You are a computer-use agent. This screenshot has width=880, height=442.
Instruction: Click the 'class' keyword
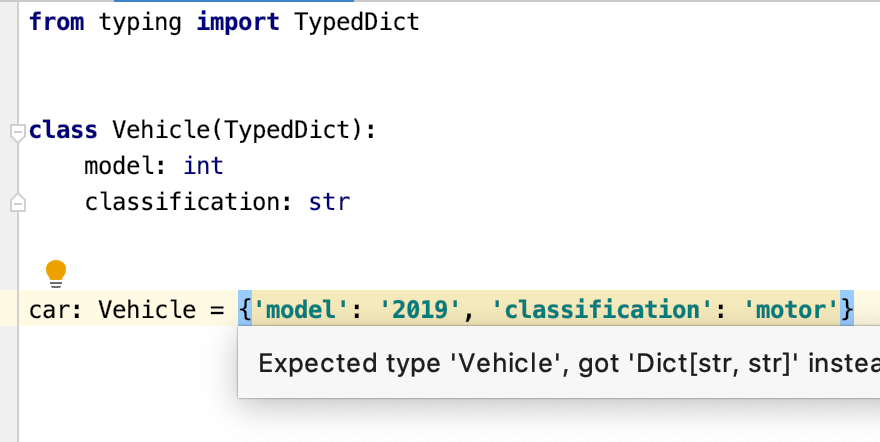pyautogui.click(x=63, y=130)
